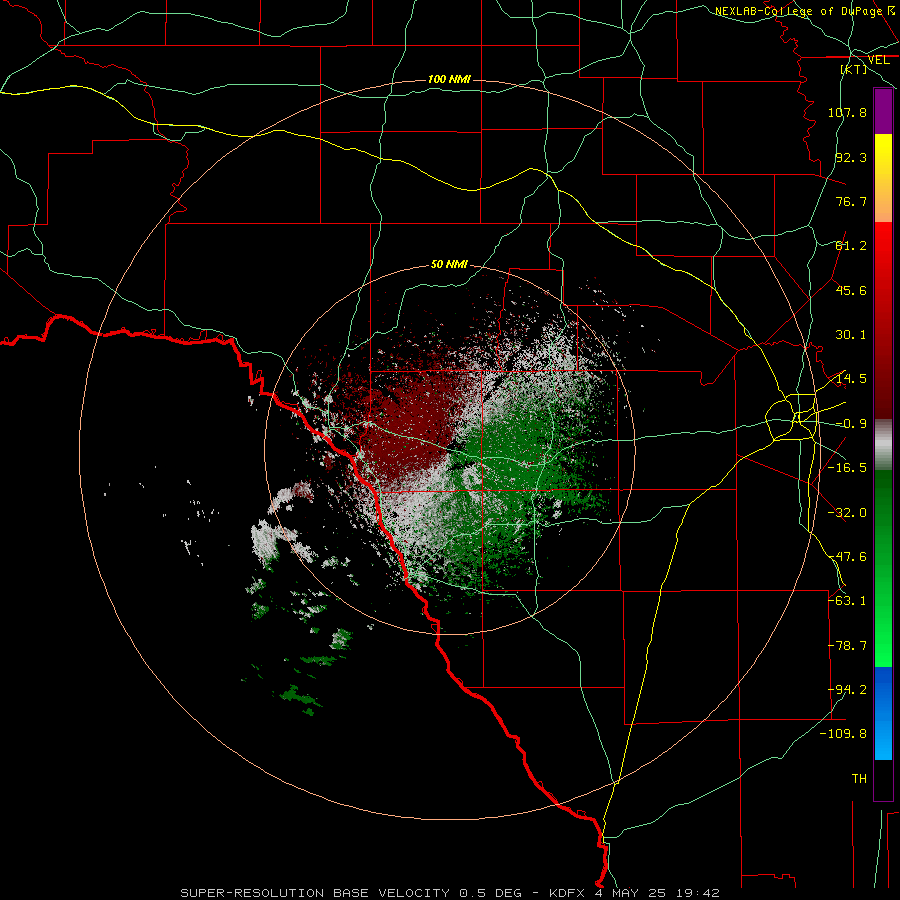Viewport: 900px width, 900px height.
Task: Click the 61.2 legend value
Action: (x=851, y=246)
